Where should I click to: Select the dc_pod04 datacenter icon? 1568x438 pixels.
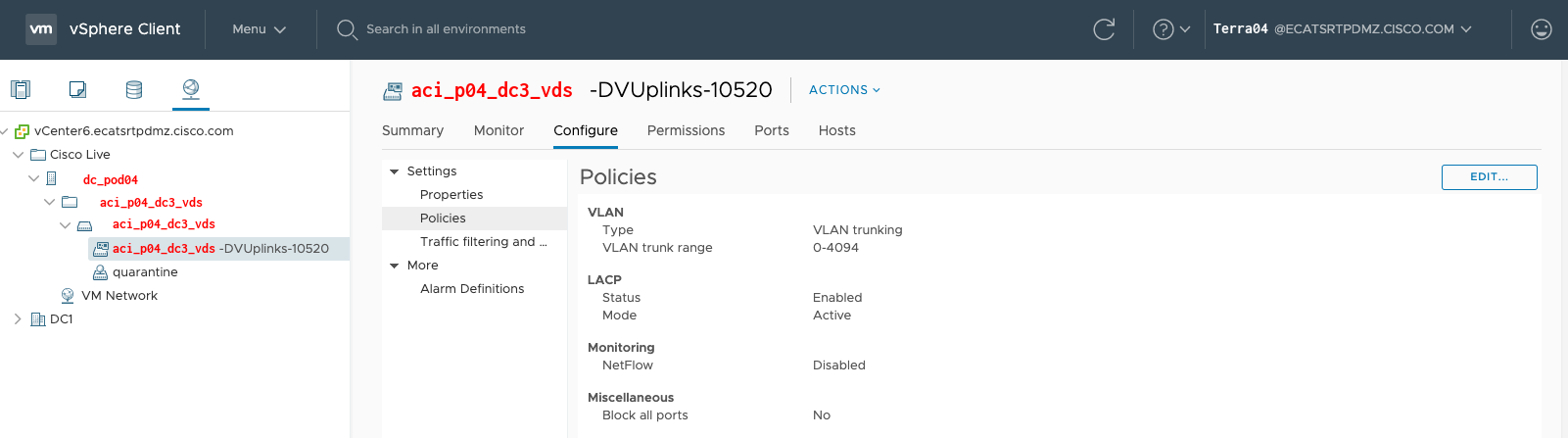tap(52, 178)
